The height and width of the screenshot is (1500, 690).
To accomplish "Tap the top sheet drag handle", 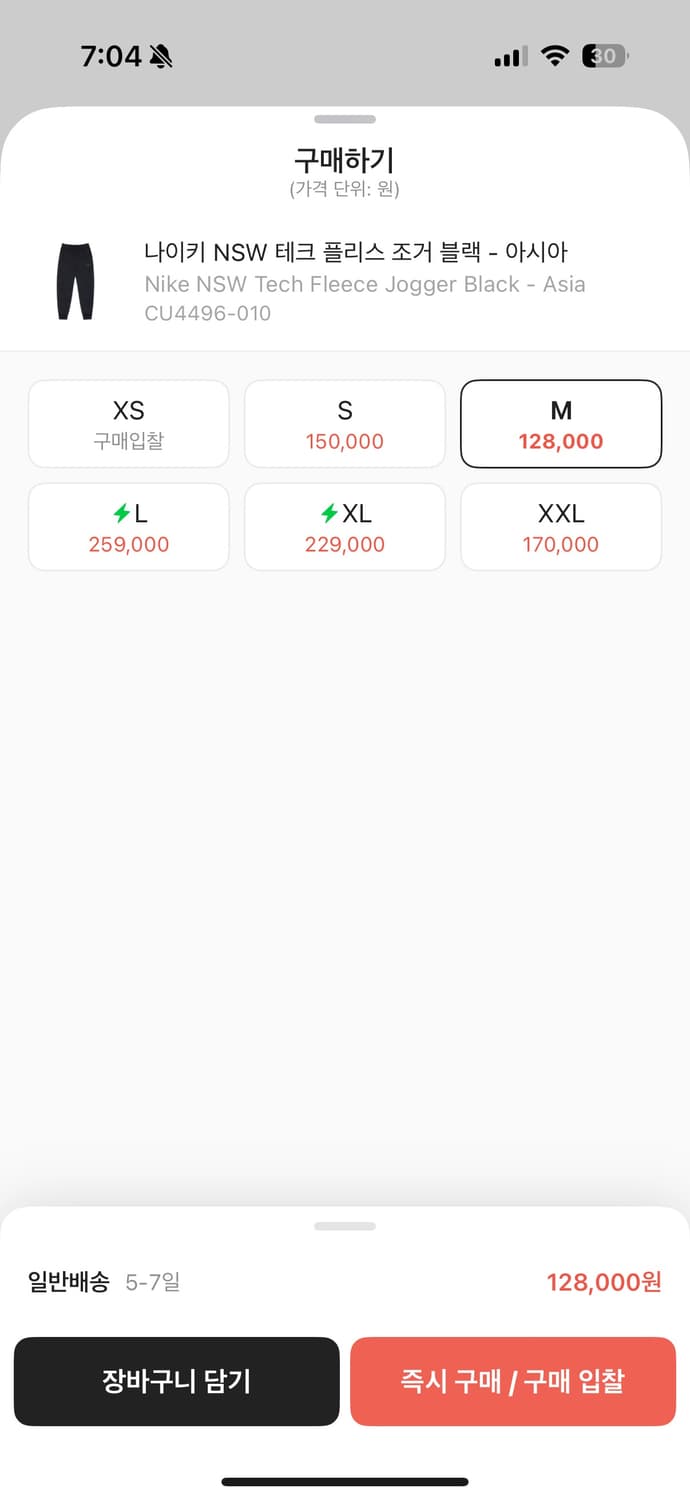I will (345, 120).
